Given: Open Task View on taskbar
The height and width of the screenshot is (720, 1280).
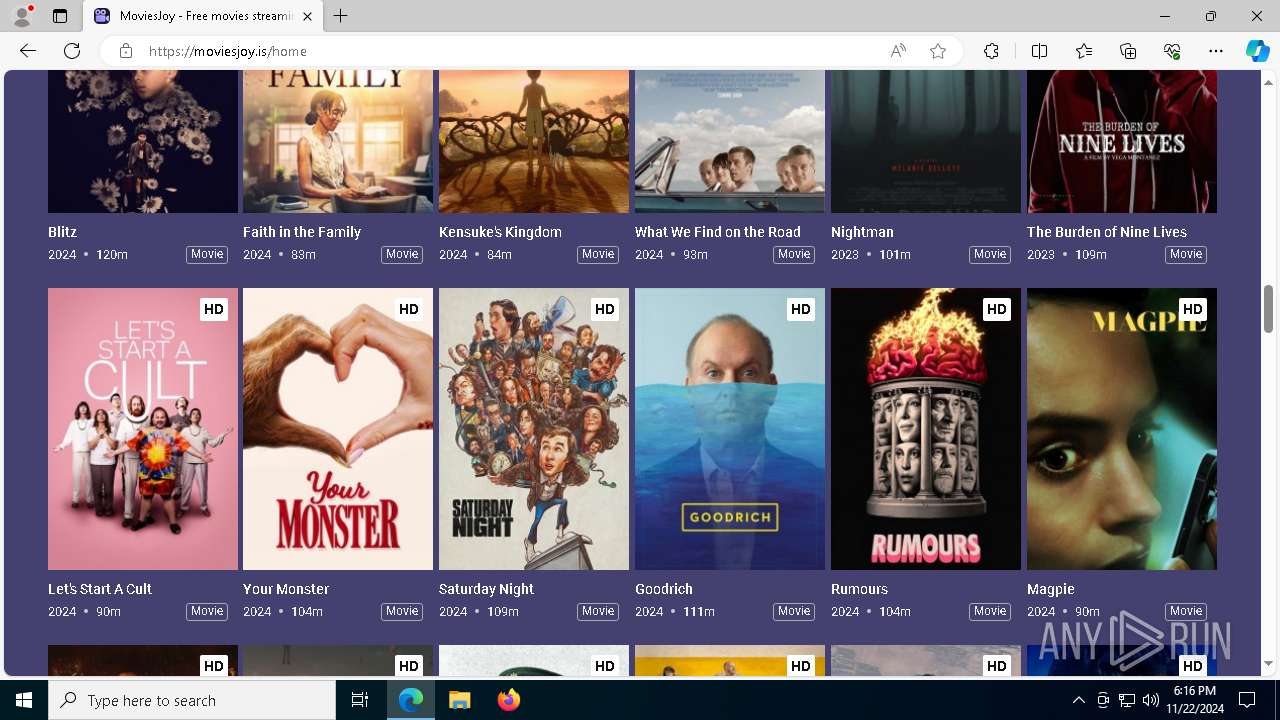Looking at the screenshot, I should pyautogui.click(x=360, y=700).
